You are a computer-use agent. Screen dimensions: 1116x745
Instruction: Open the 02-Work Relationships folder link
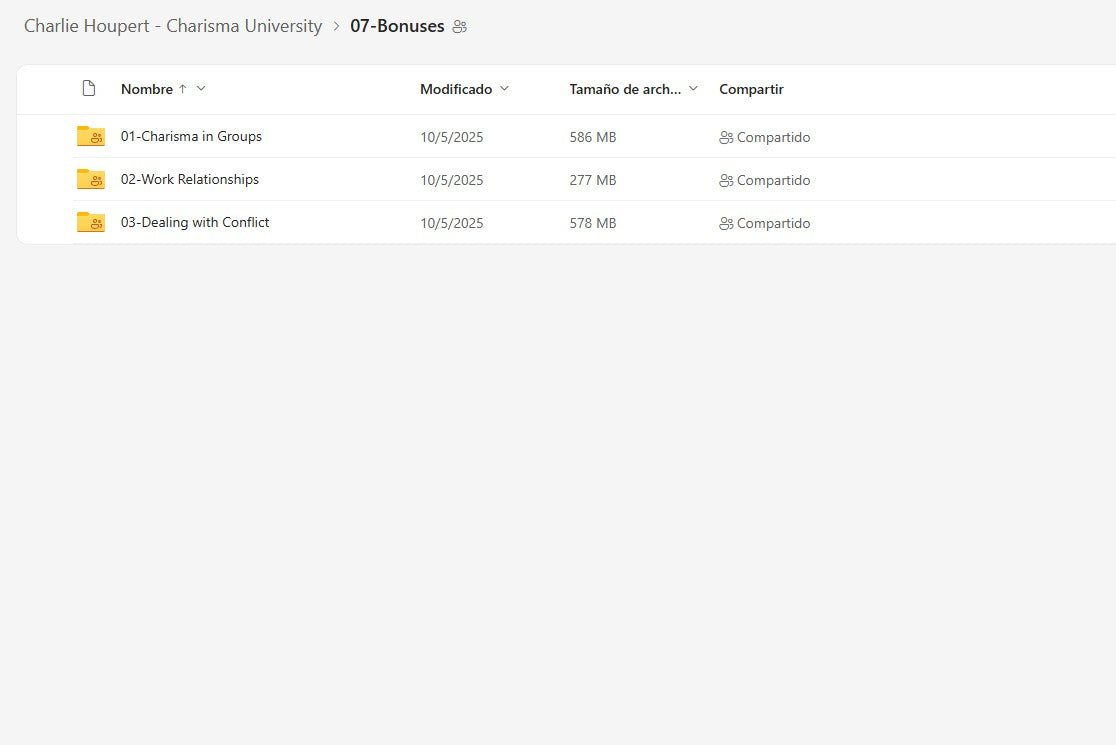tap(190, 180)
